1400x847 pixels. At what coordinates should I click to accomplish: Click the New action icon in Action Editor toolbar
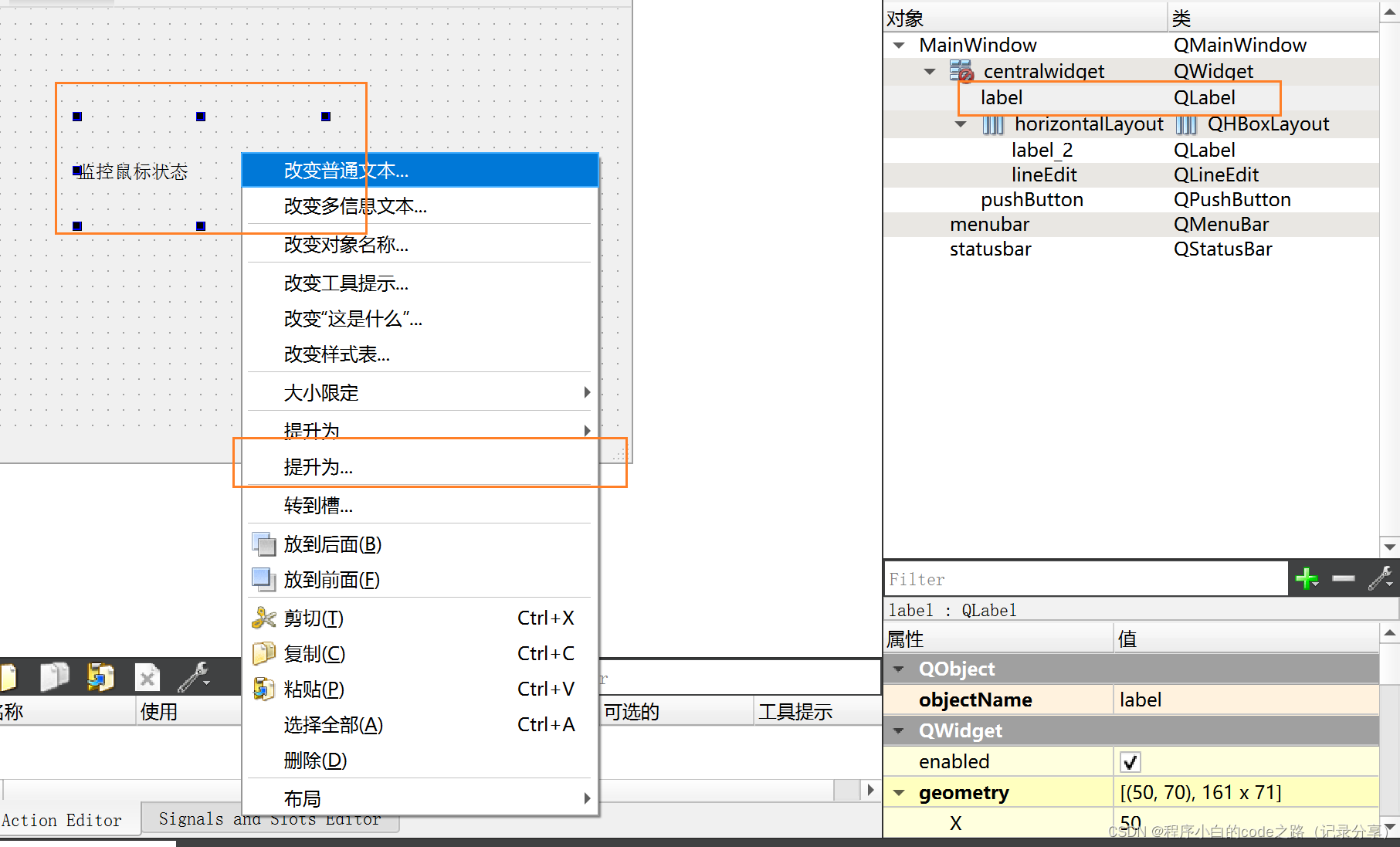pyautogui.click(x=8, y=678)
